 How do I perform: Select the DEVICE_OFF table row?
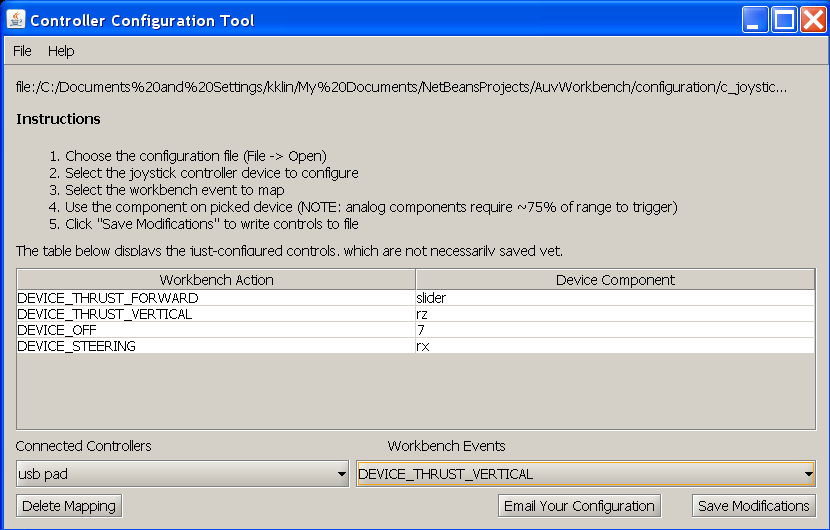coord(416,330)
